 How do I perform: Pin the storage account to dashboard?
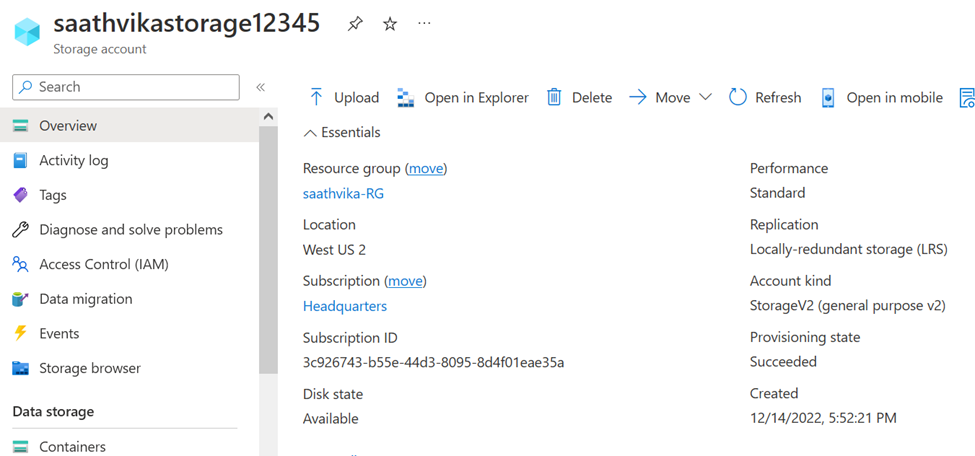354,24
